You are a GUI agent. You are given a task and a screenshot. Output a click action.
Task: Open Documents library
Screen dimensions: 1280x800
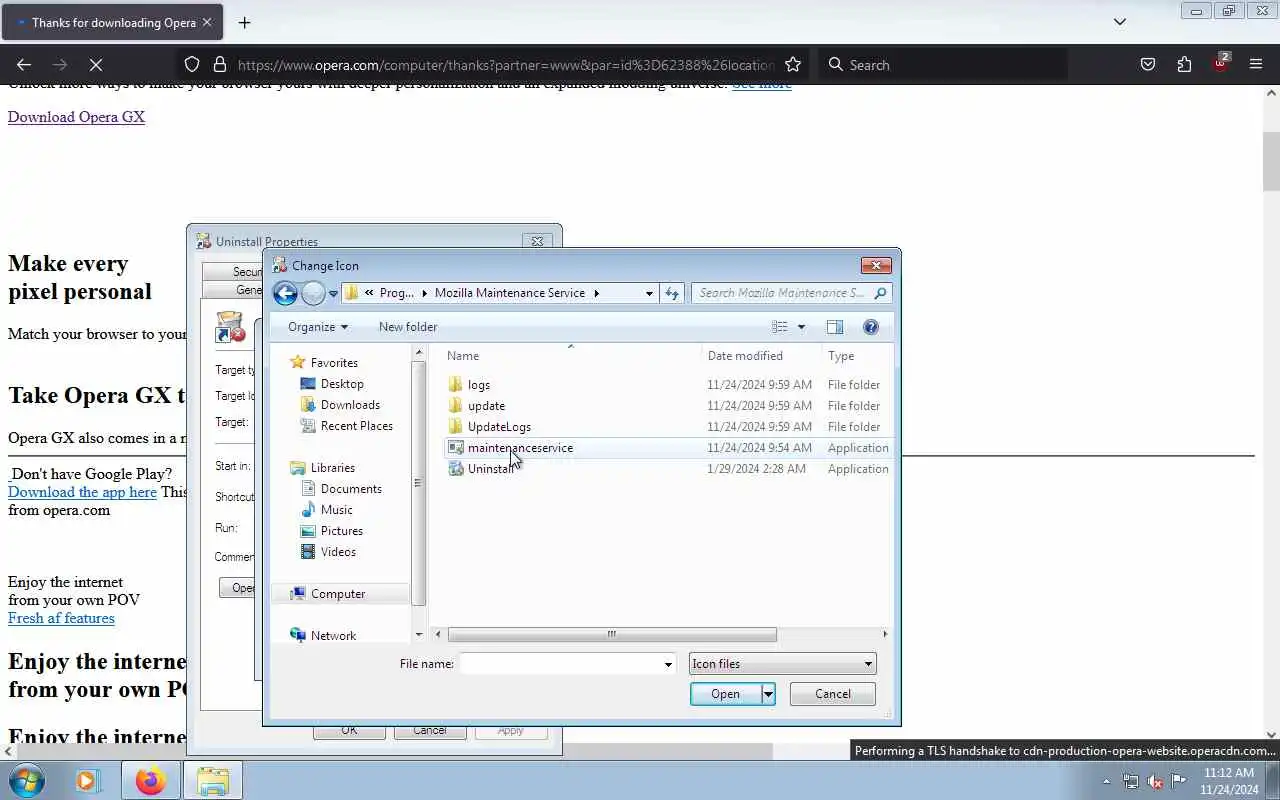click(351, 489)
